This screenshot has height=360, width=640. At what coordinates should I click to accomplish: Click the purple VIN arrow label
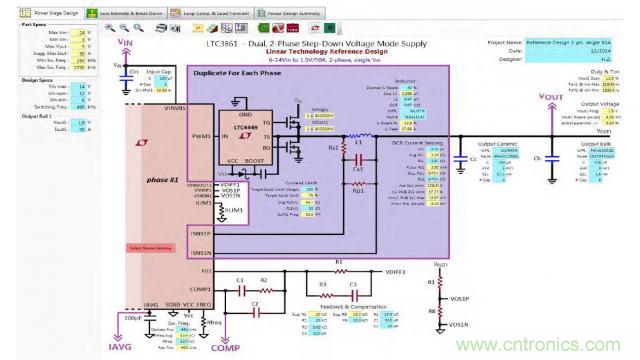point(125,42)
